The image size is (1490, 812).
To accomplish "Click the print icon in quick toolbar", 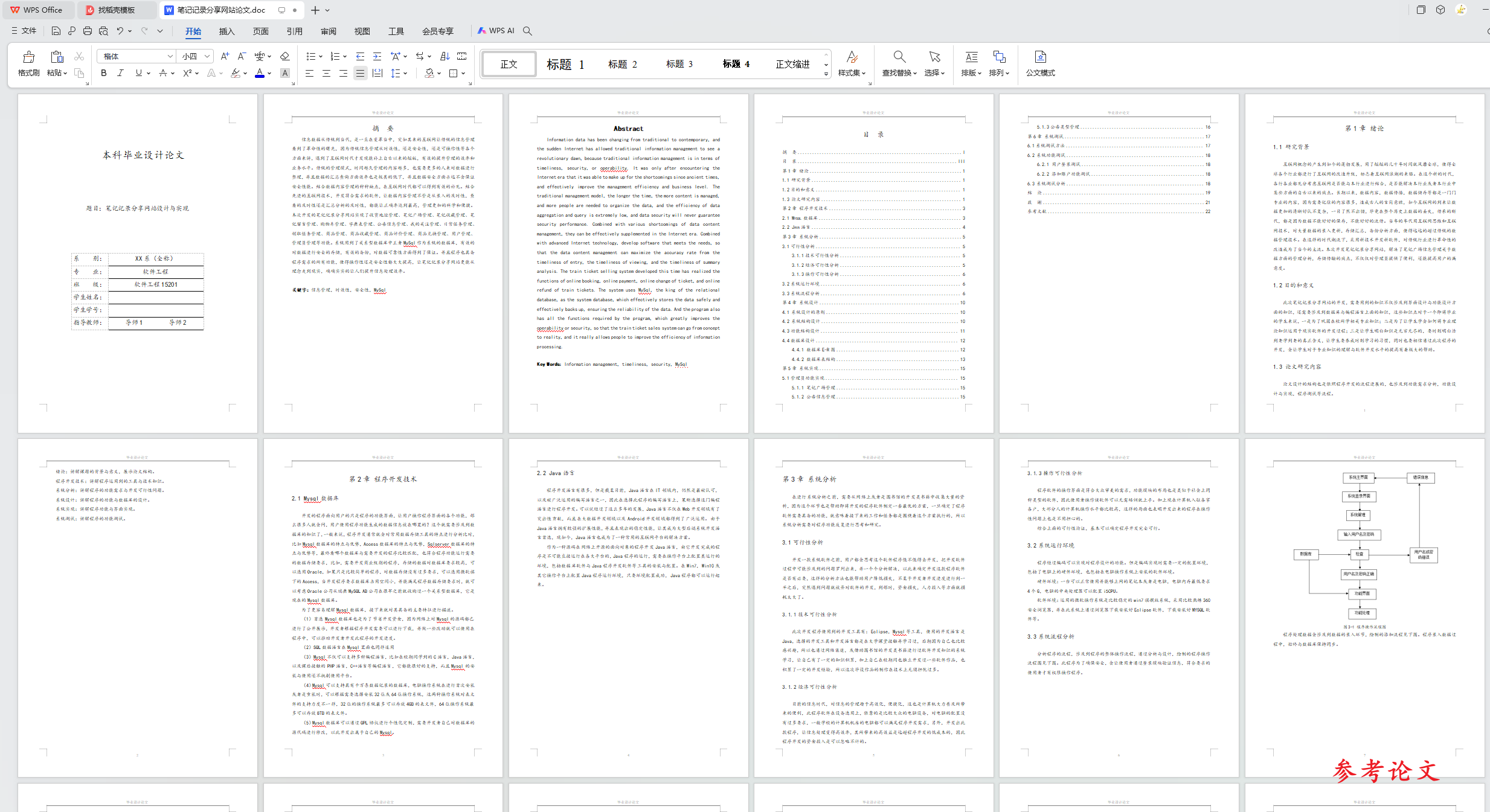I will click(88, 31).
